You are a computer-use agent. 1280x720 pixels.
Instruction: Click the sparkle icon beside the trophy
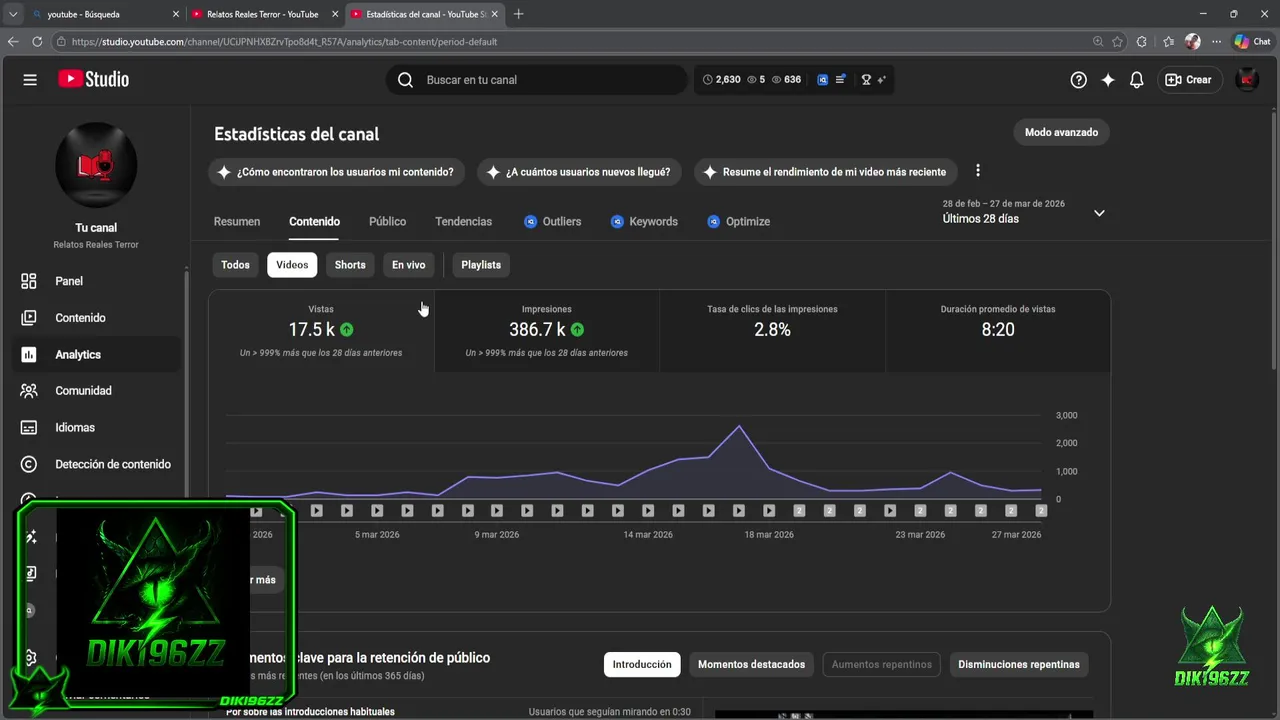coord(881,80)
